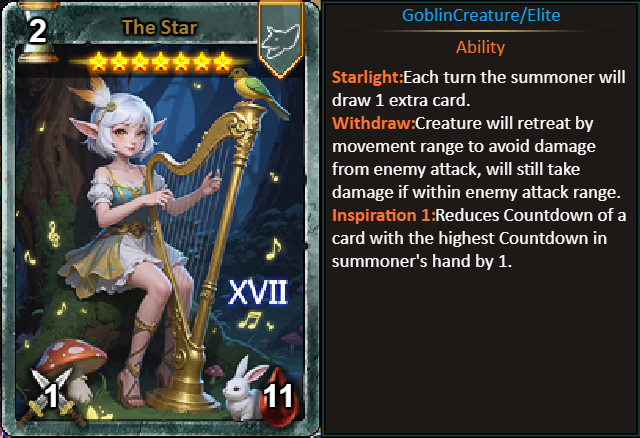Click the white rabbit on the card
640x438 pixels.
point(243,391)
